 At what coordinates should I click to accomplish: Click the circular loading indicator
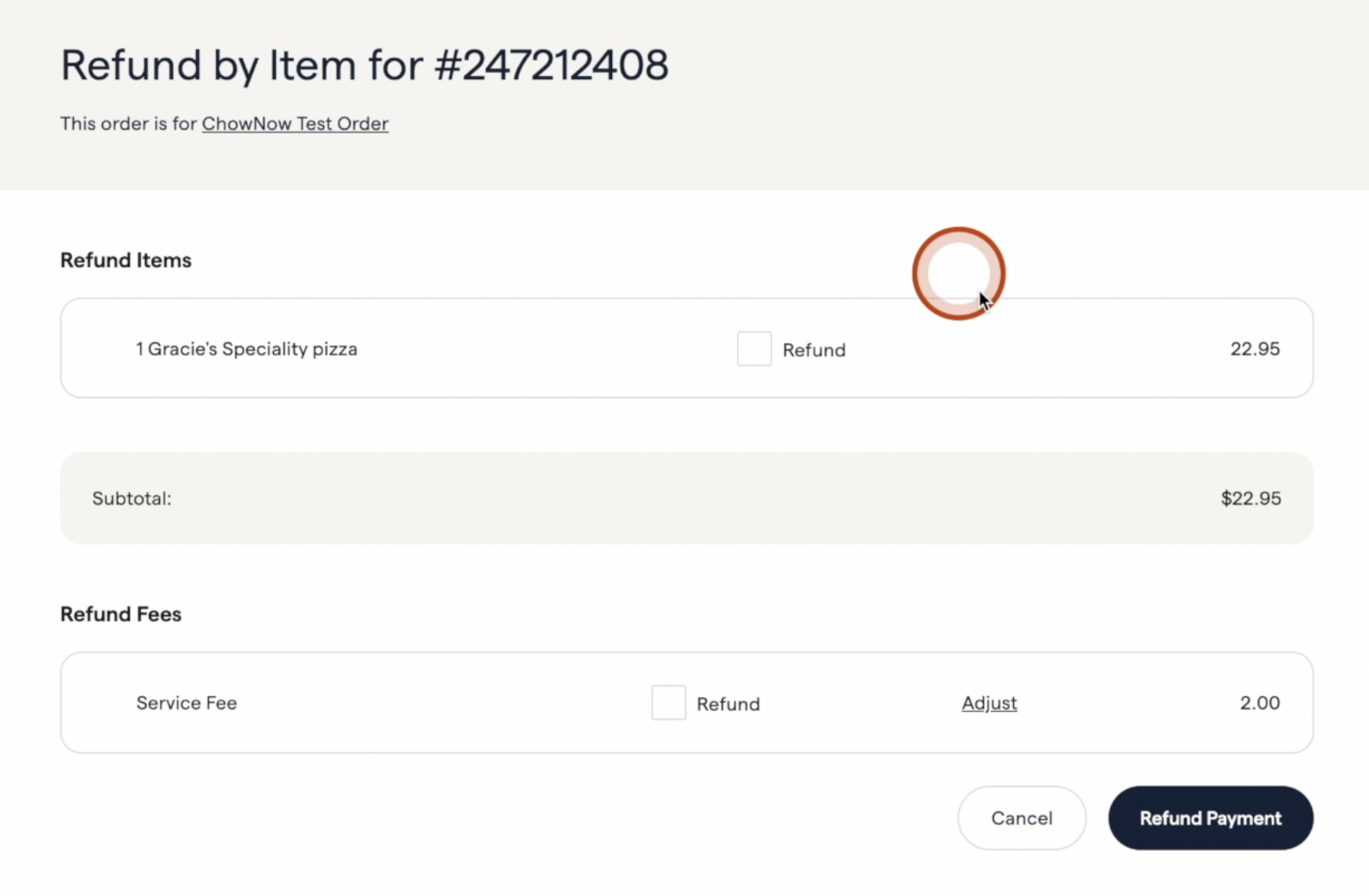coord(958,273)
